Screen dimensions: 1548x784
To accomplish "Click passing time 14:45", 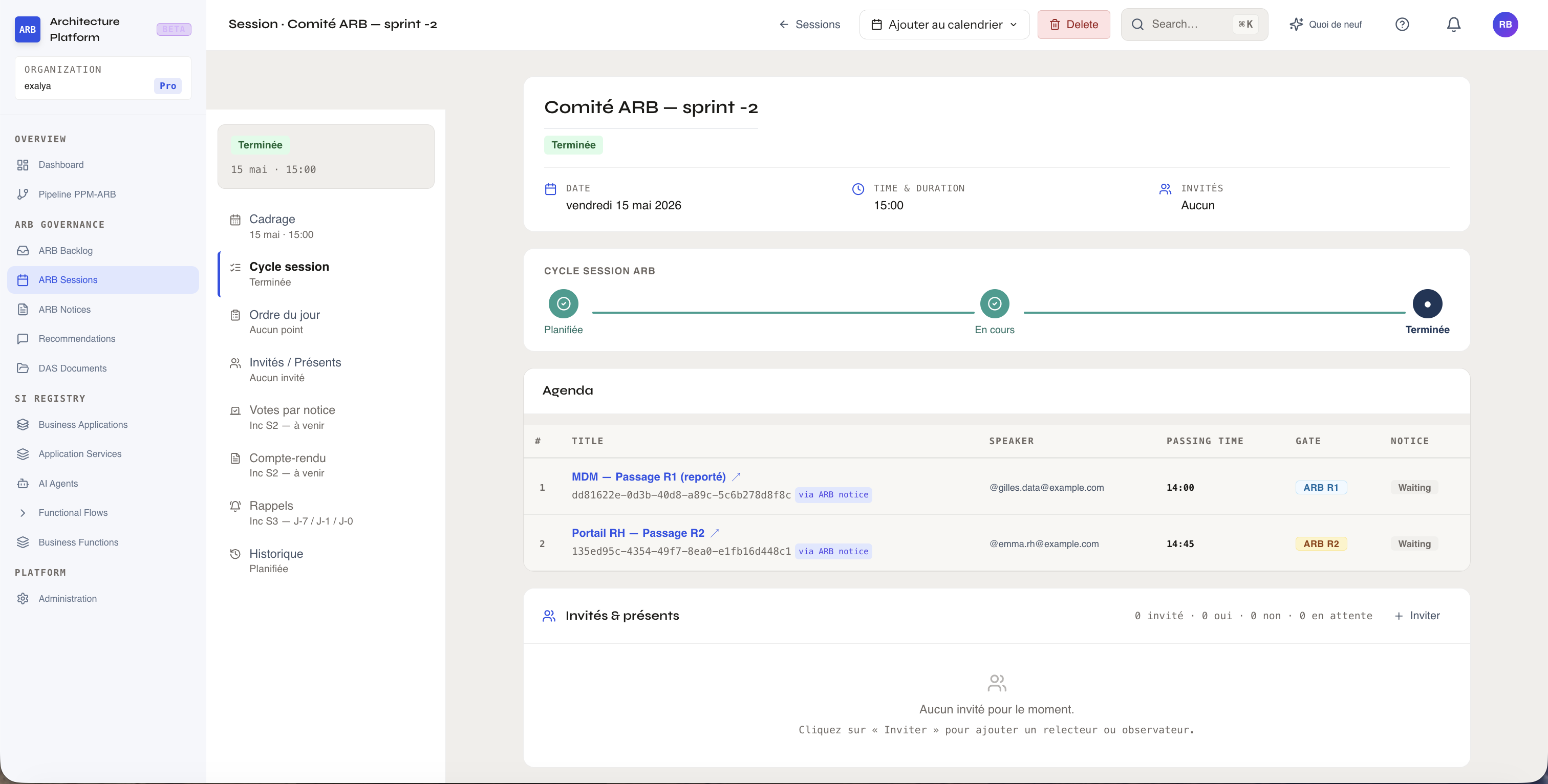I will click(x=1179, y=545).
